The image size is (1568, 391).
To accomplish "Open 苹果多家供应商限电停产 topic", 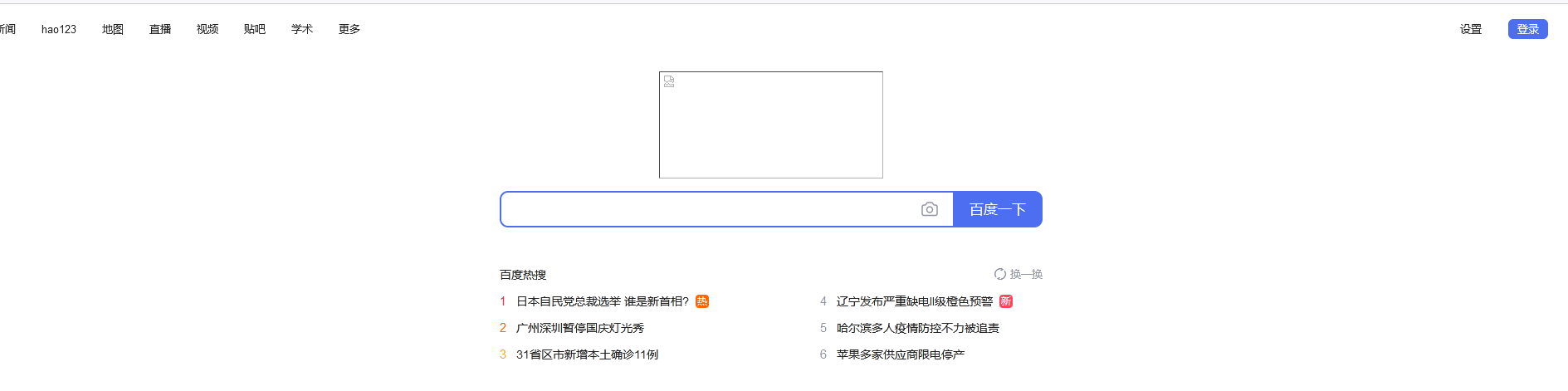I will tap(901, 354).
